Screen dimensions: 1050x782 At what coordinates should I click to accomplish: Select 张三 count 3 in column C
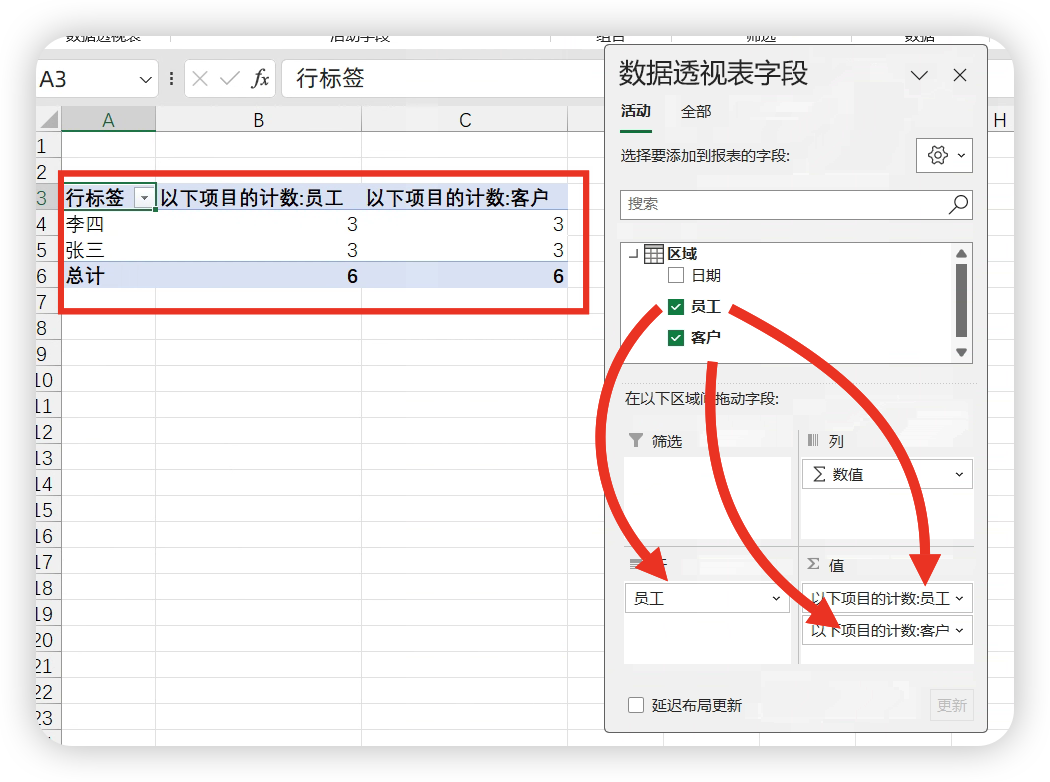tap(465, 250)
